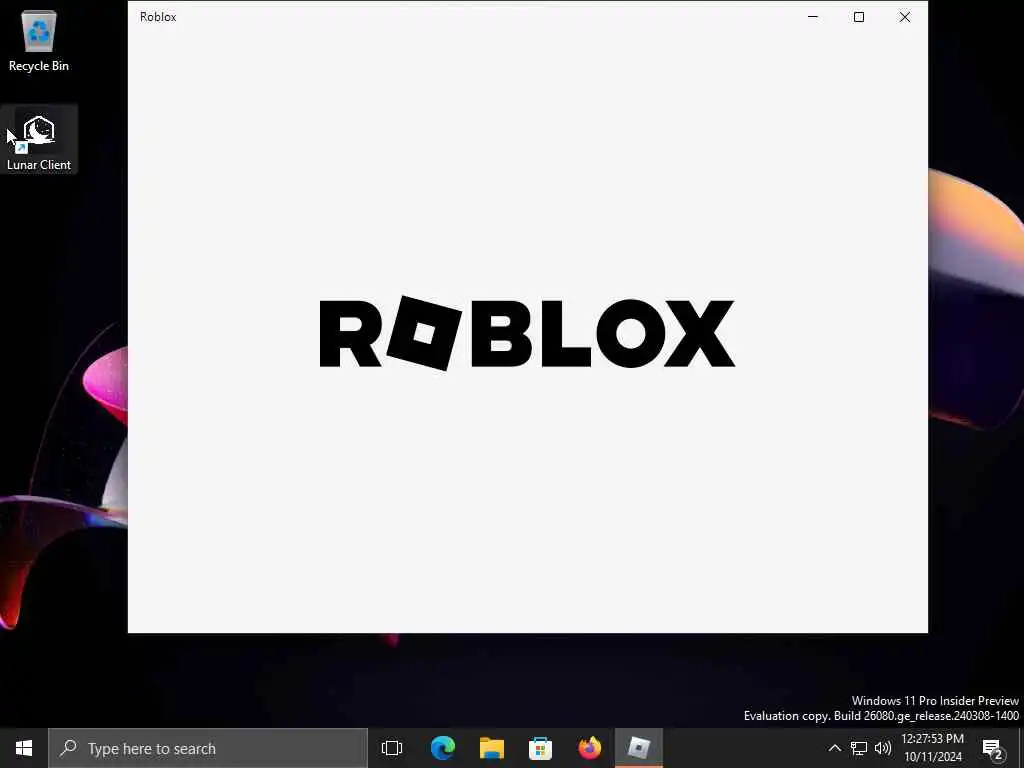Open Task View from the taskbar
The image size is (1024, 768).
[392, 748]
